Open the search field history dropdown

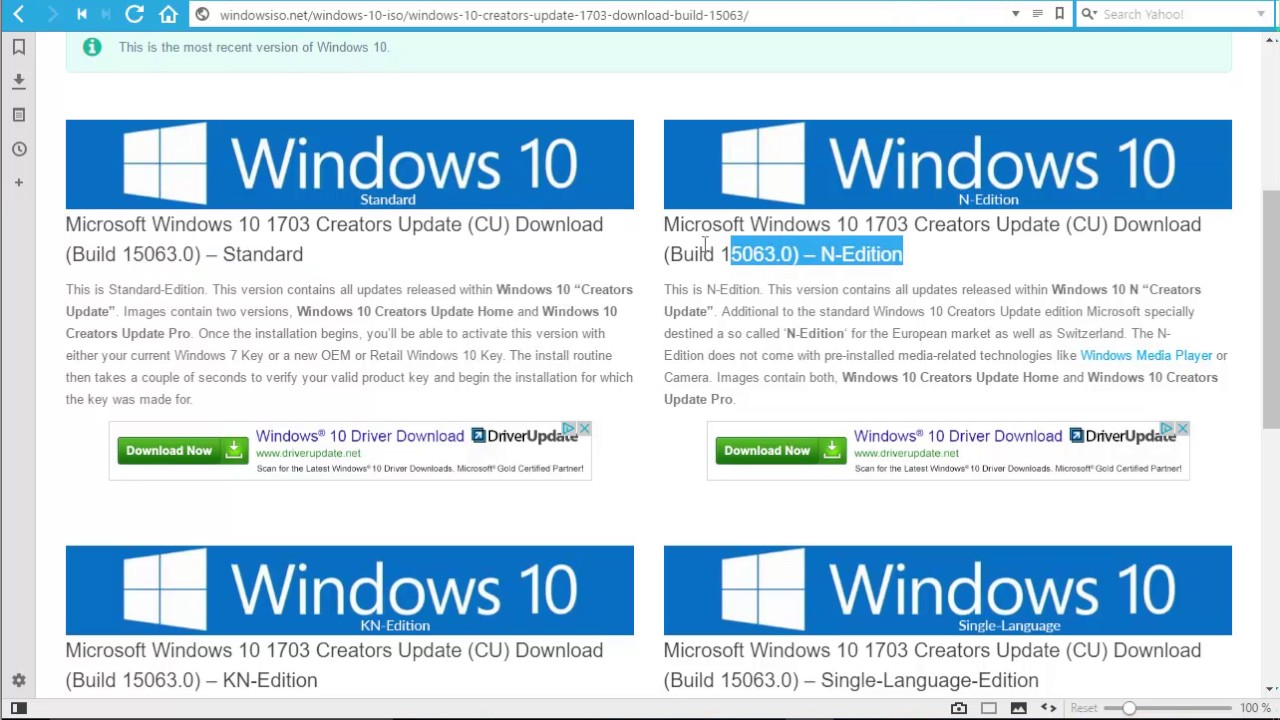pos(1261,14)
